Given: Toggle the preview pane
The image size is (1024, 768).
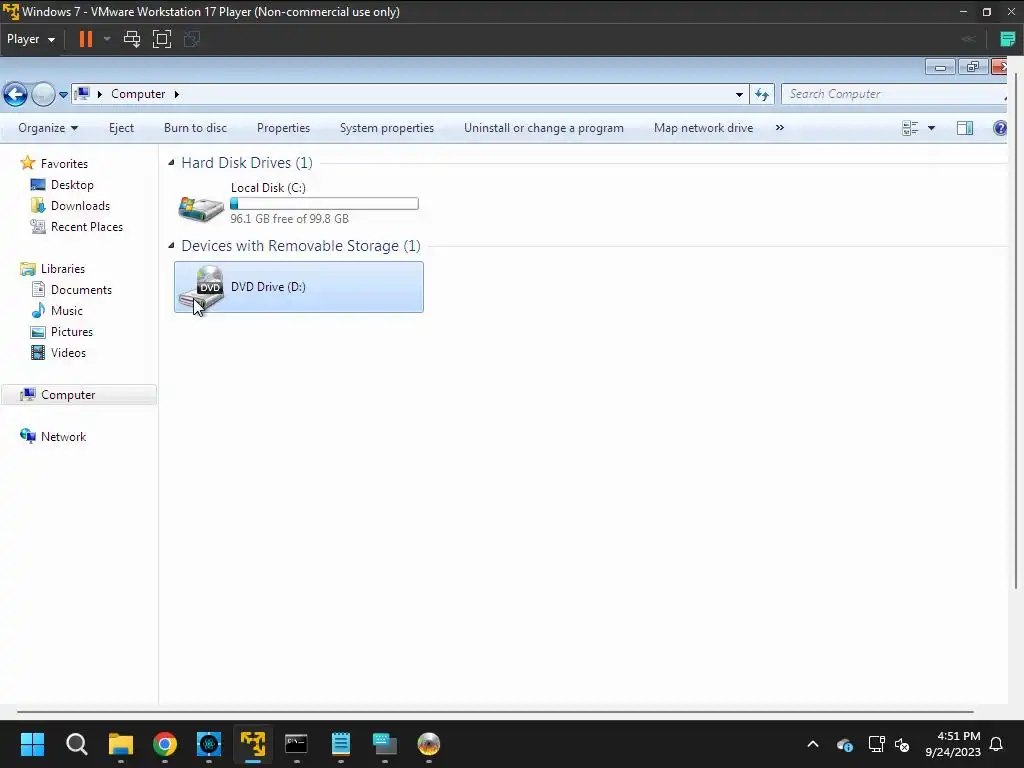Looking at the screenshot, I should 965,128.
